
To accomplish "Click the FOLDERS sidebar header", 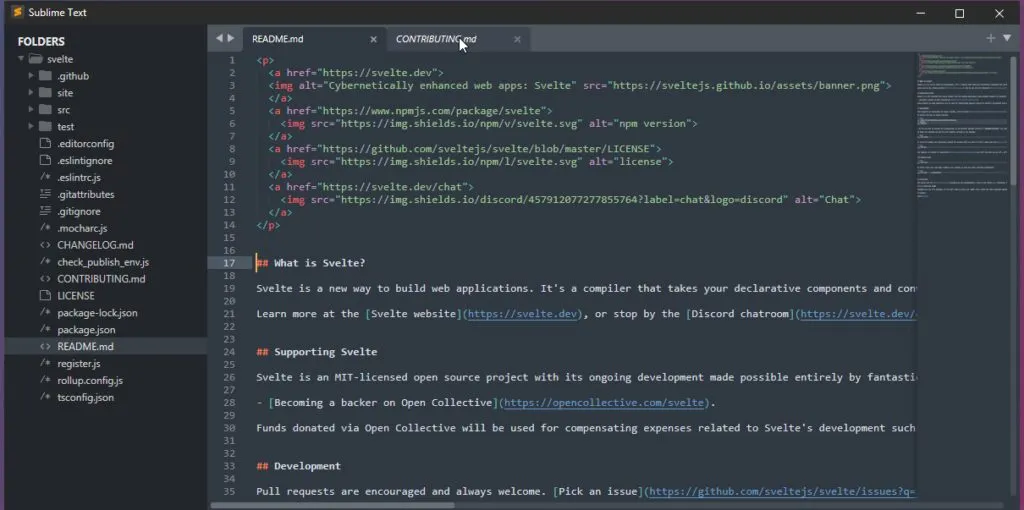I will pos(41,42).
